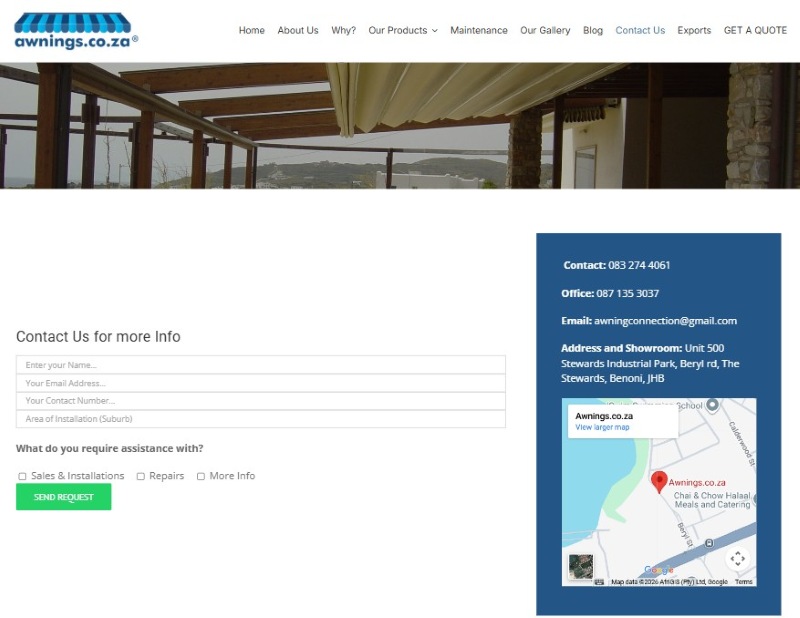Click the locked parking icon on the map
Screen dimensions: 800x618
[708, 543]
